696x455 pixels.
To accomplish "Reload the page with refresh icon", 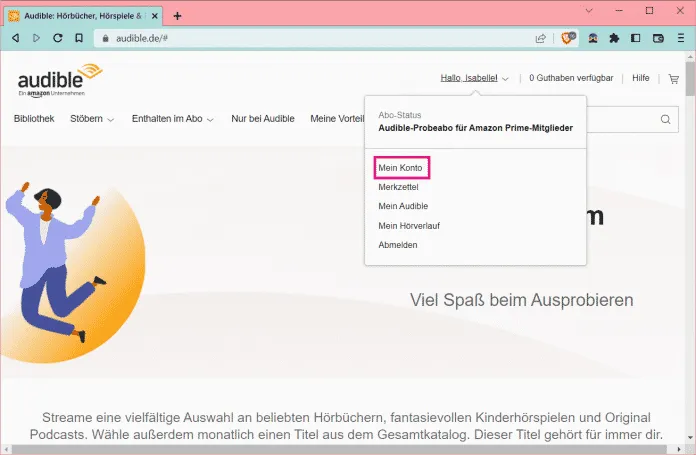I will click(x=58, y=38).
